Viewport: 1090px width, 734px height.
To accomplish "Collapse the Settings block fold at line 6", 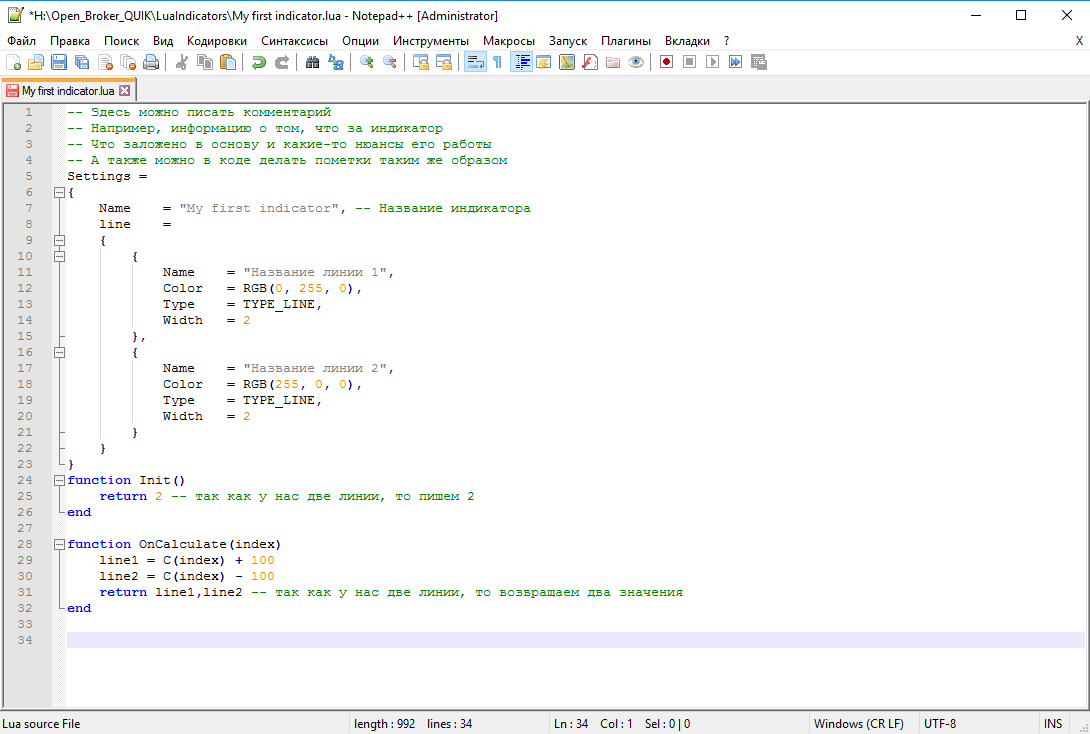I will [60, 193].
